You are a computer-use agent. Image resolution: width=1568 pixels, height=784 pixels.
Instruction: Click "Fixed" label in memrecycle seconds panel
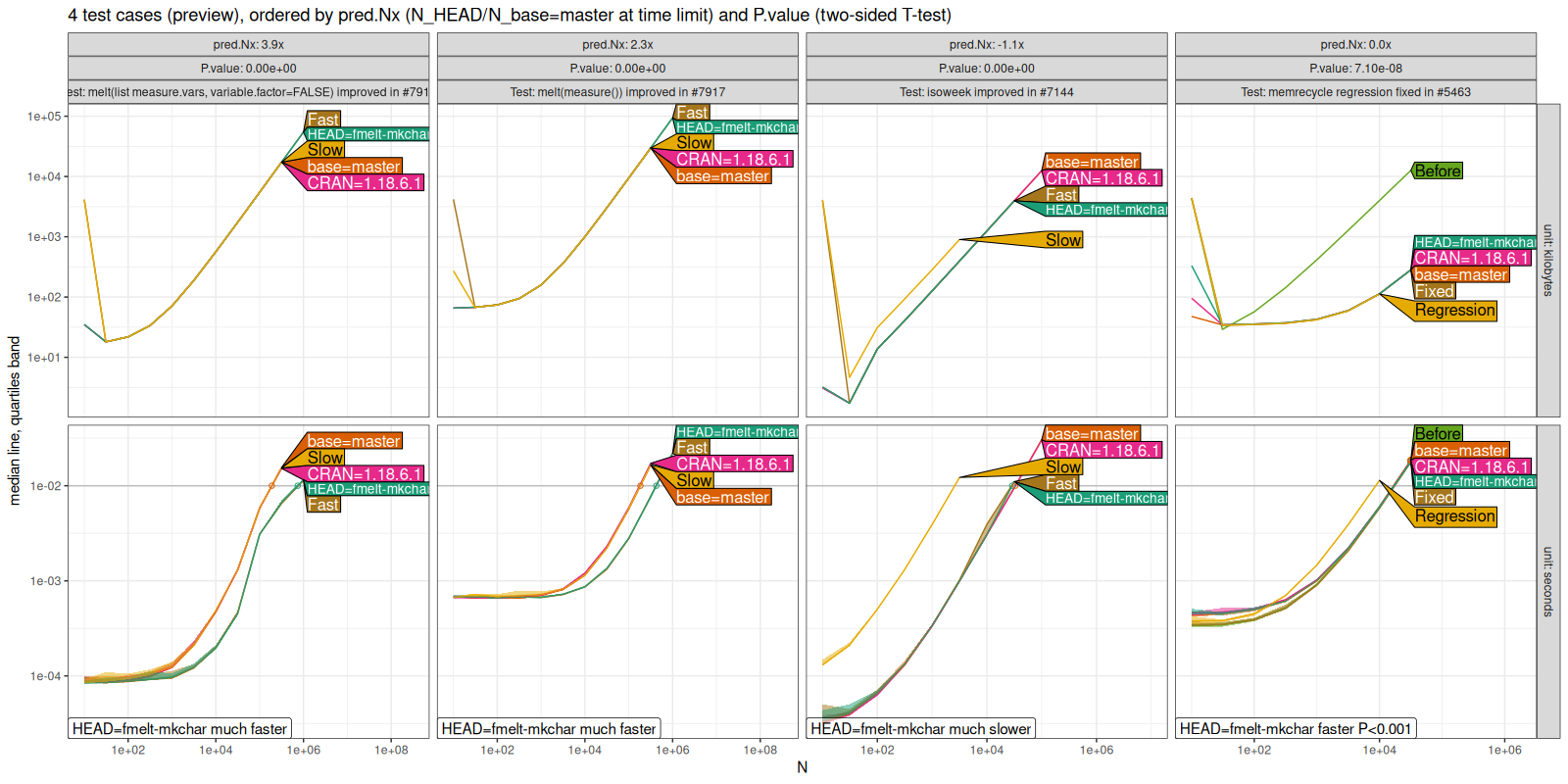(1434, 498)
